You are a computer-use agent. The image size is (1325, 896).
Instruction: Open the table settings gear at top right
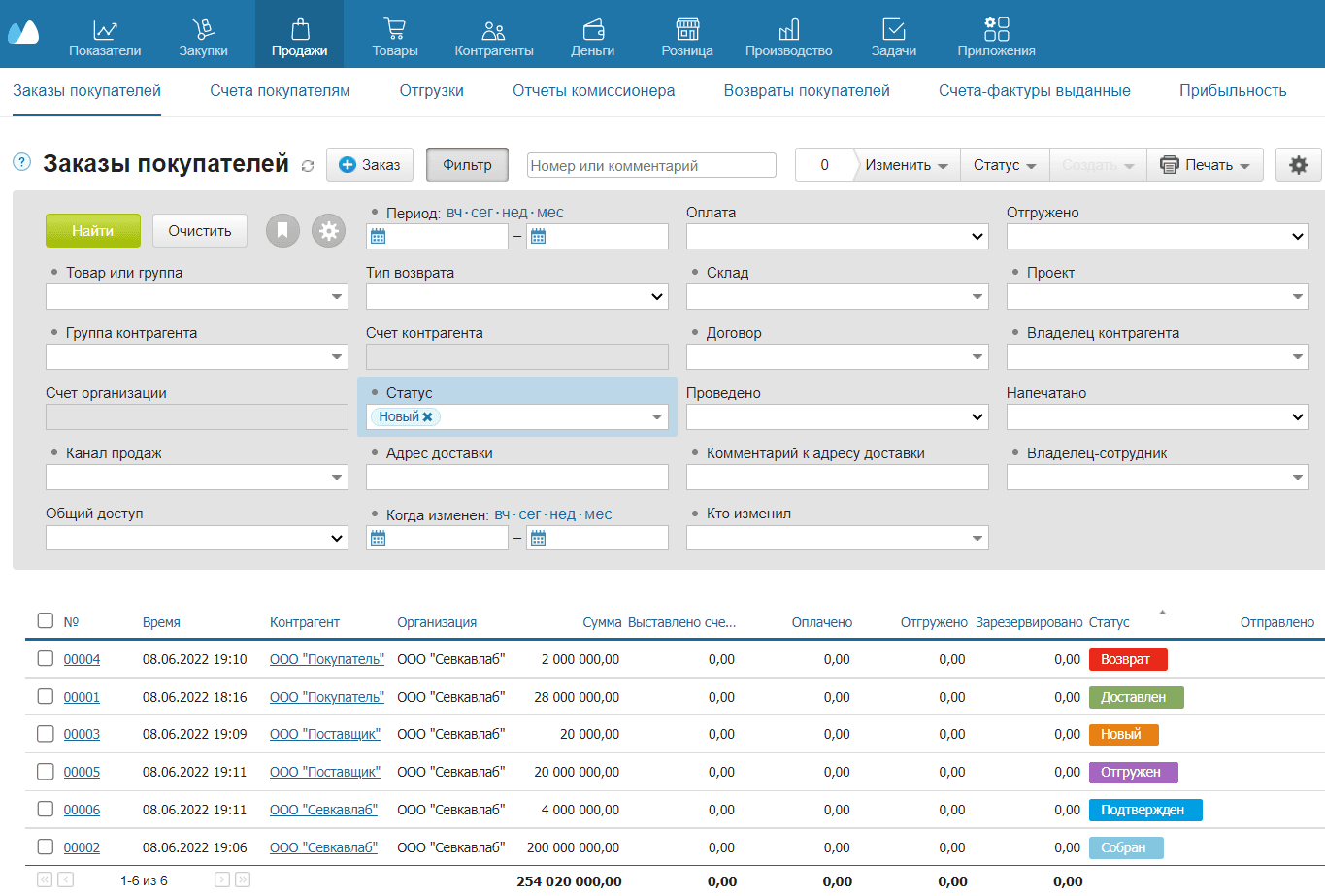[x=1299, y=164]
